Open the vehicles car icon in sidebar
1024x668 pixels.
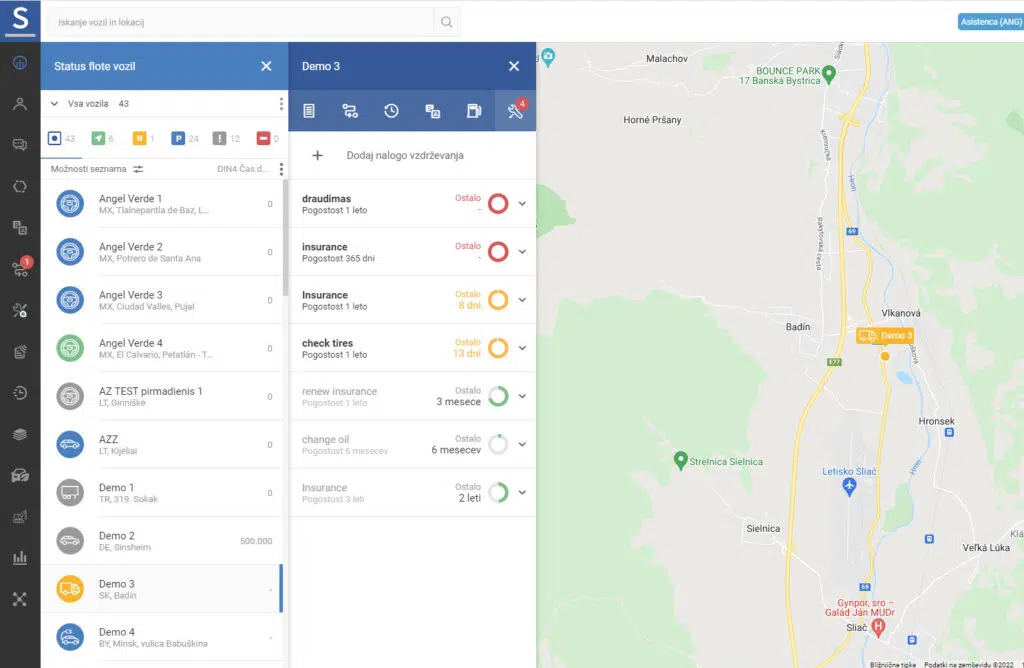click(x=20, y=475)
